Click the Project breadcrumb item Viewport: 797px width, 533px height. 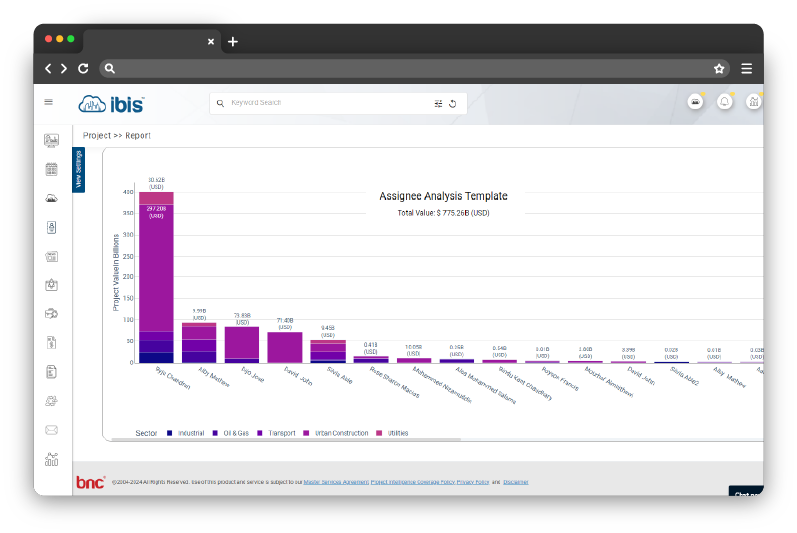pyautogui.click(x=97, y=135)
